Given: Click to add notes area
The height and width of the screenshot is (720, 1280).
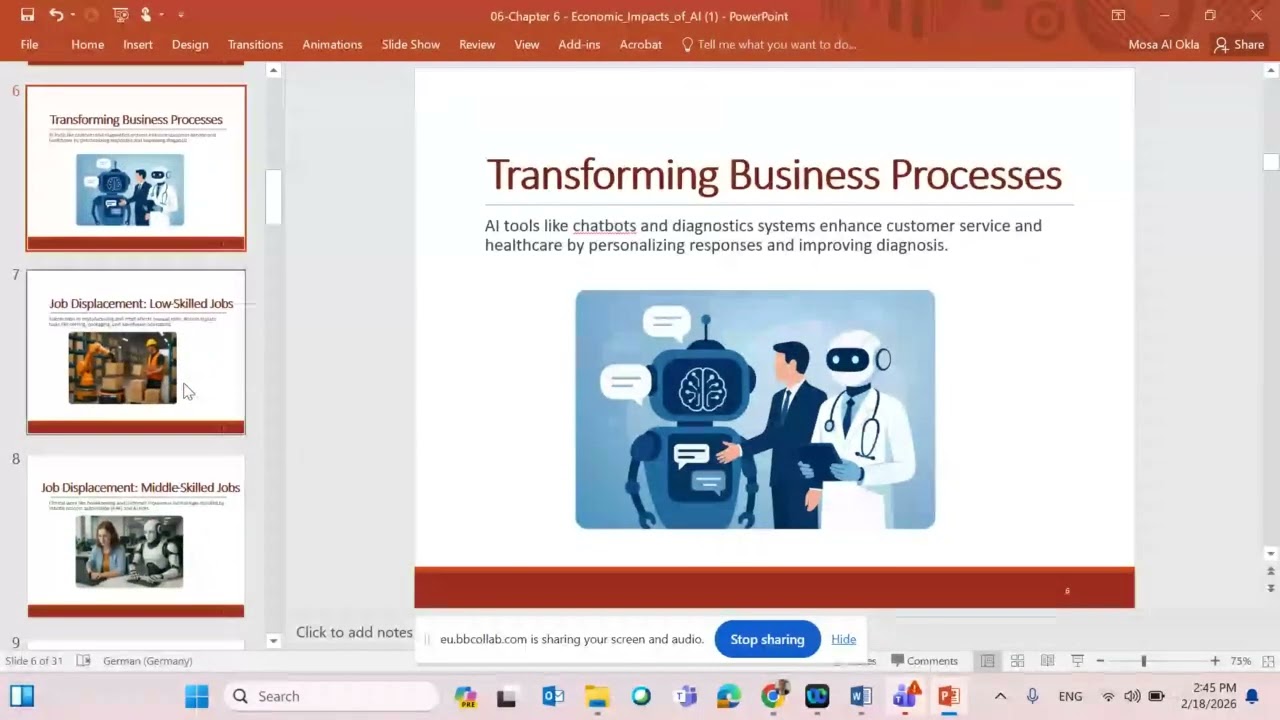Looking at the screenshot, I should (354, 632).
